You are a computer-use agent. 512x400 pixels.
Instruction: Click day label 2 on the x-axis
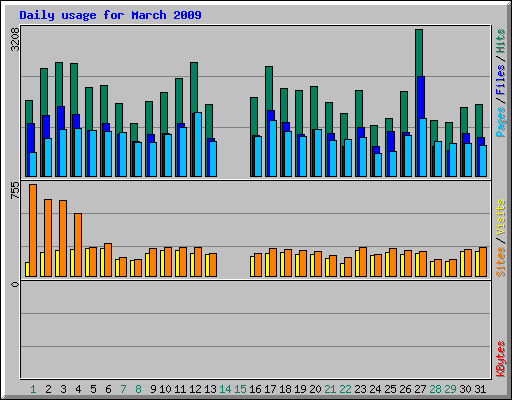click(48, 389)
